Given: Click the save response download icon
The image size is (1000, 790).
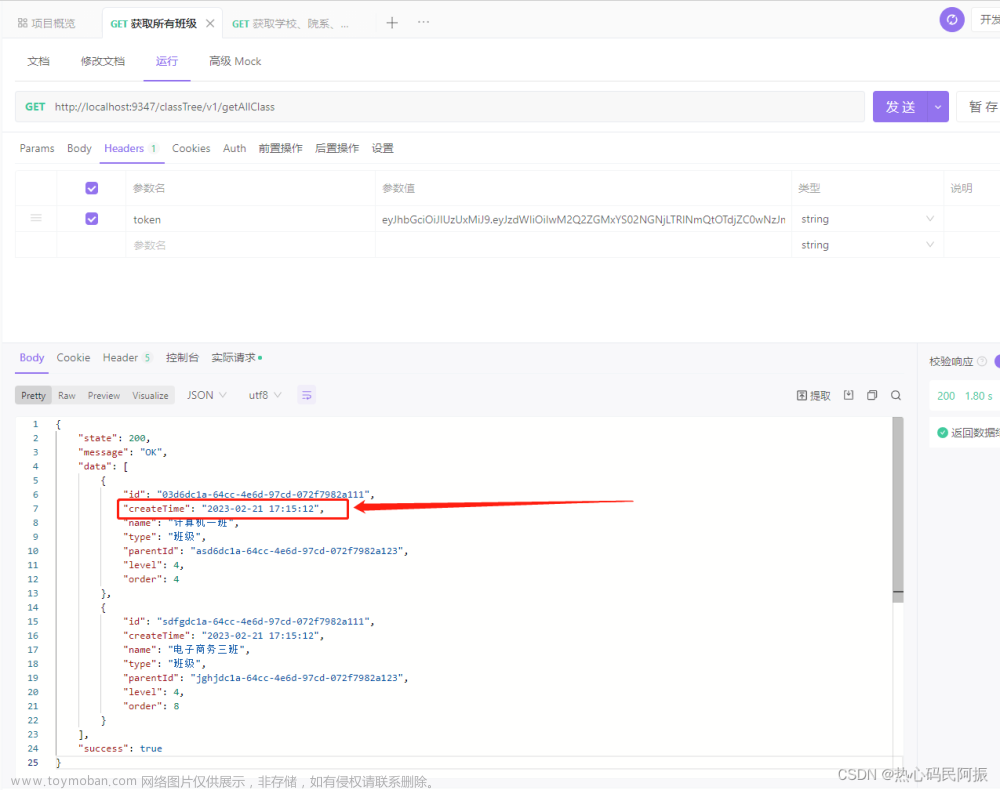Looking at the screenshot, I should tap(846, 394).
